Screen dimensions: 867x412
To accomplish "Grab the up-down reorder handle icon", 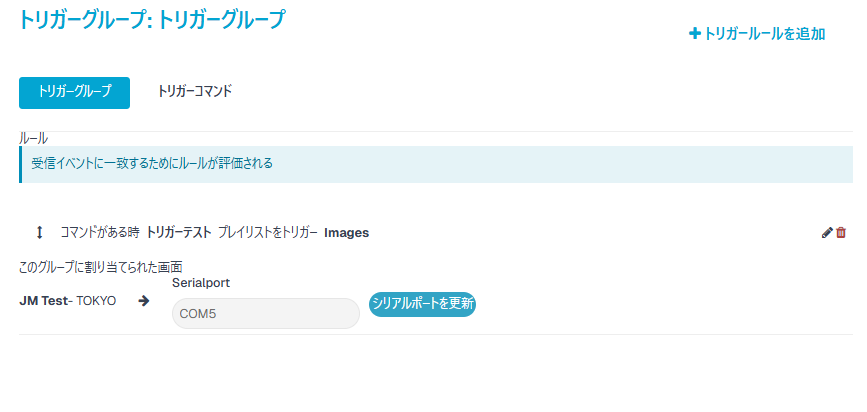I will pos(39,233).
